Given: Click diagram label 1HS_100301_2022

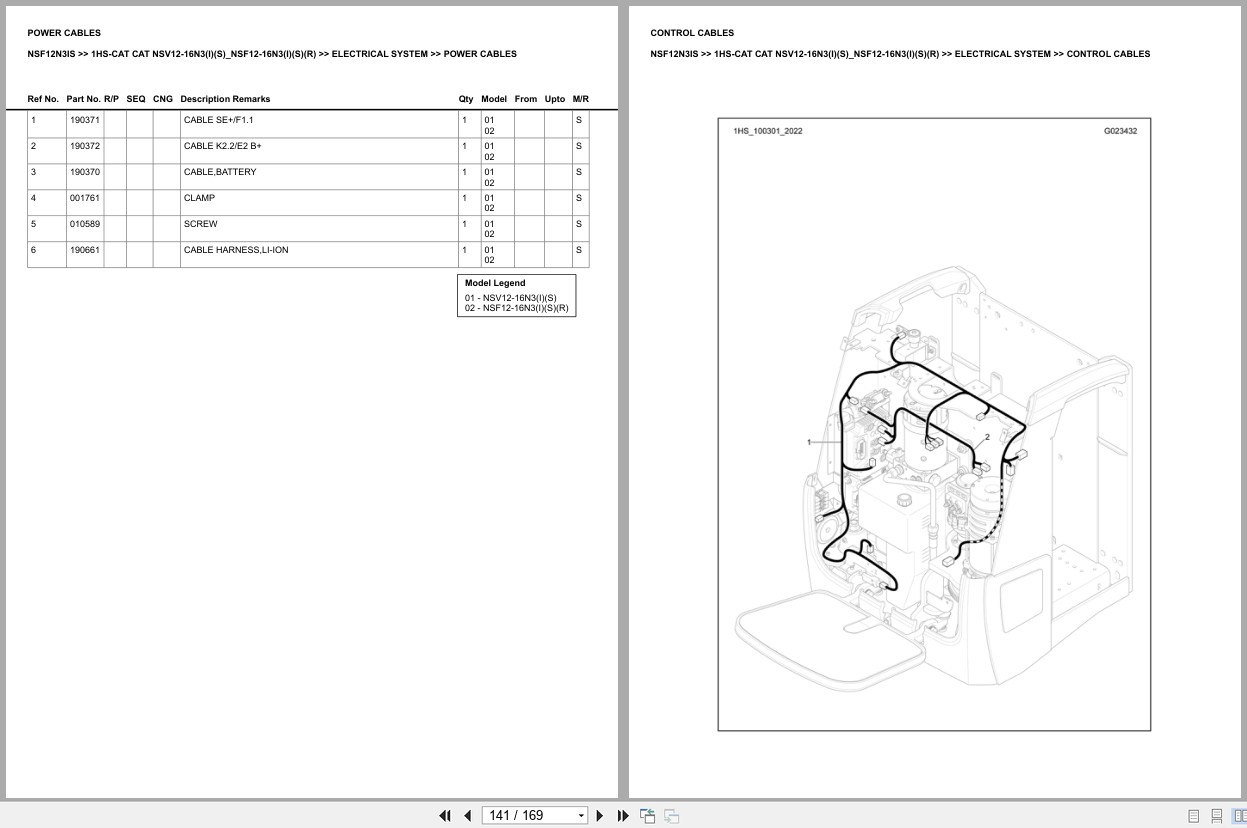Looking at the screenshot, I should point(768,131).
